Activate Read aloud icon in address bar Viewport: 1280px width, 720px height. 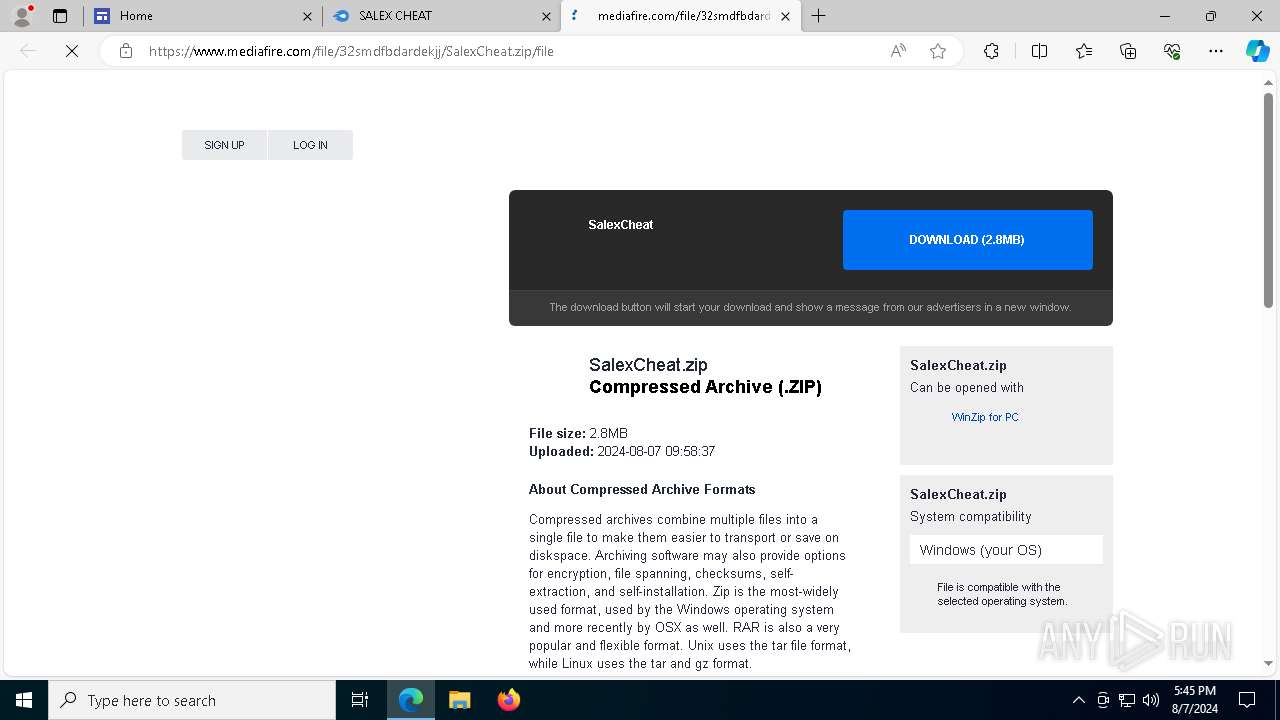(x=898, y=51)
